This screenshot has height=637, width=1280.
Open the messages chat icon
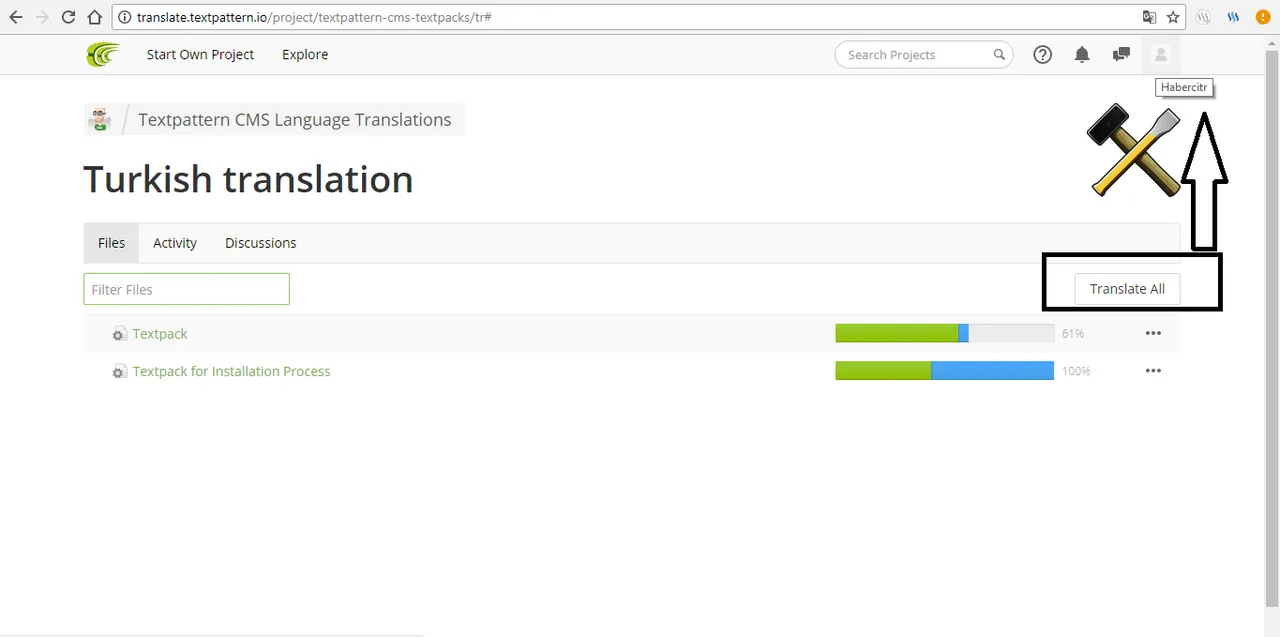point(1121,55)
